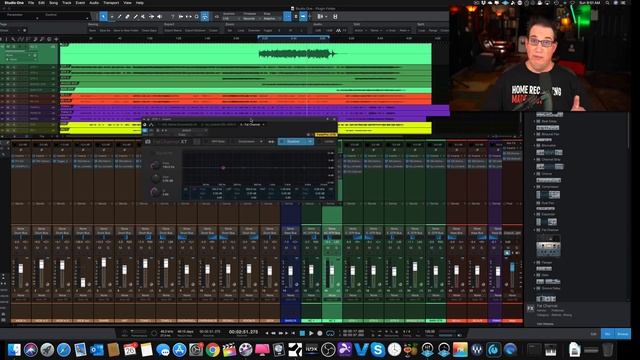Select the Bitcrusher effect in browser
This screenshot has width=640, height=360.
[x=549, y=145]
